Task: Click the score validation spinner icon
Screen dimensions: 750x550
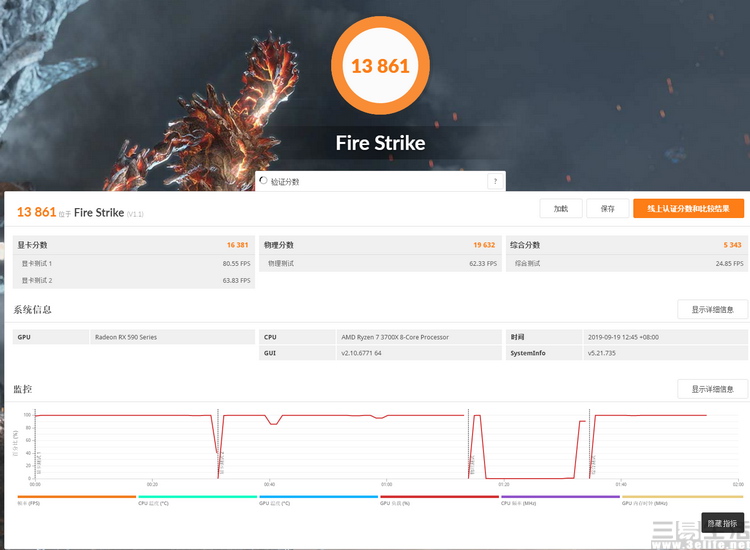Action: coord(263,180)
